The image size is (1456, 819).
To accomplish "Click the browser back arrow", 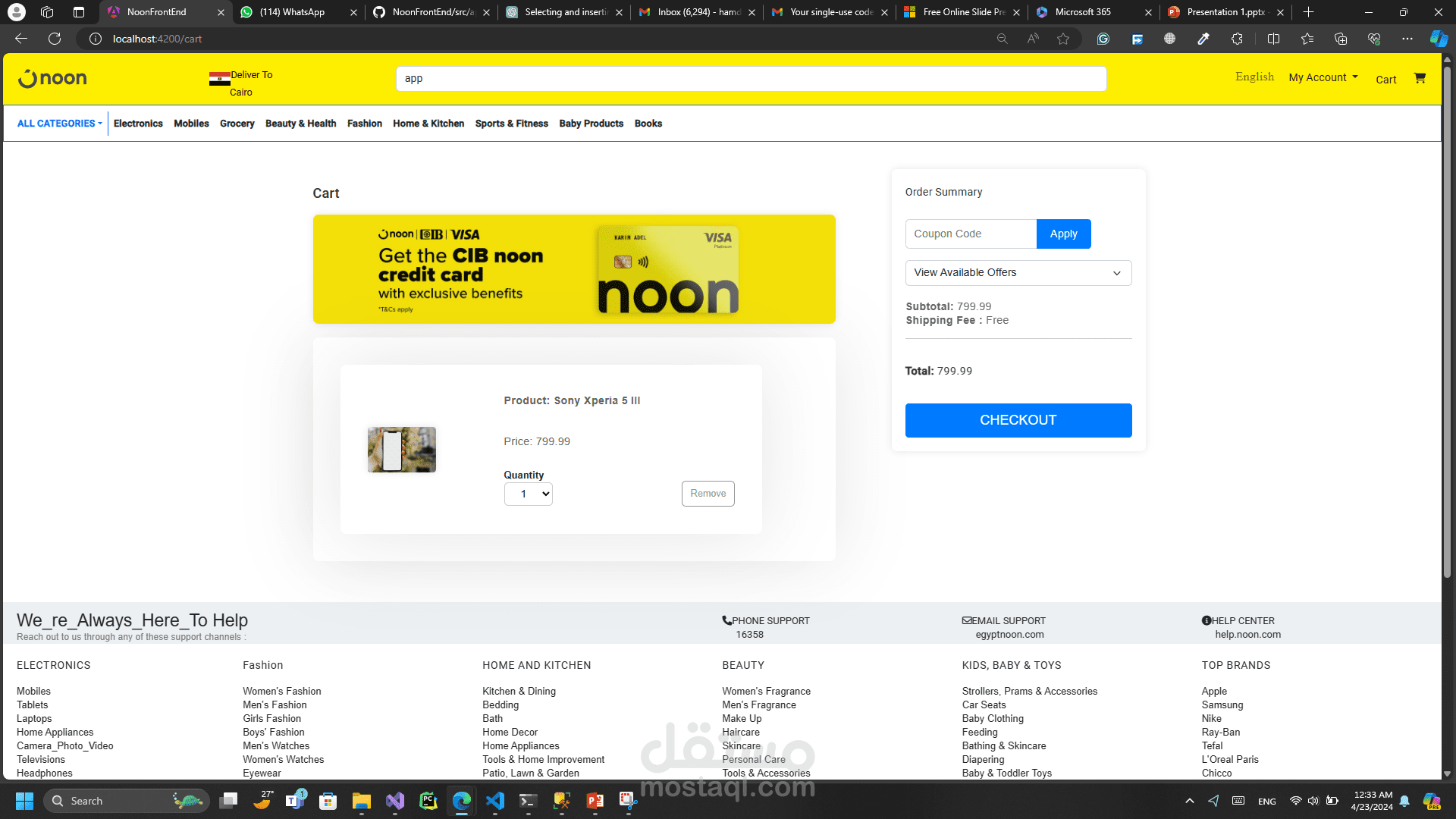I will pos(21,39).
